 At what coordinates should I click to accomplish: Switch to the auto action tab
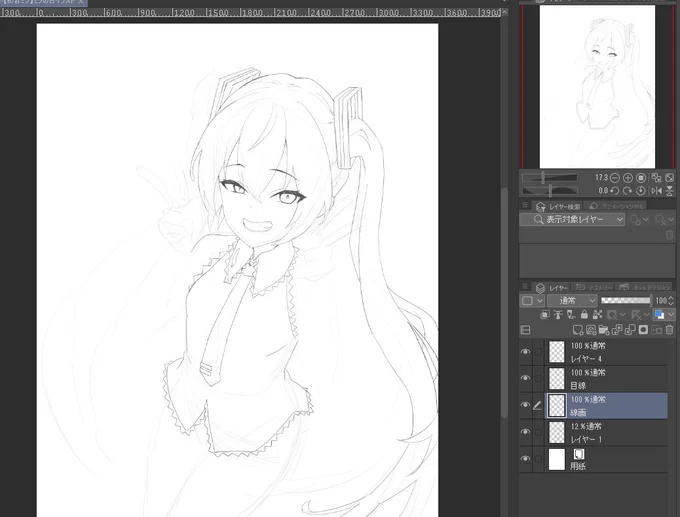644,288
